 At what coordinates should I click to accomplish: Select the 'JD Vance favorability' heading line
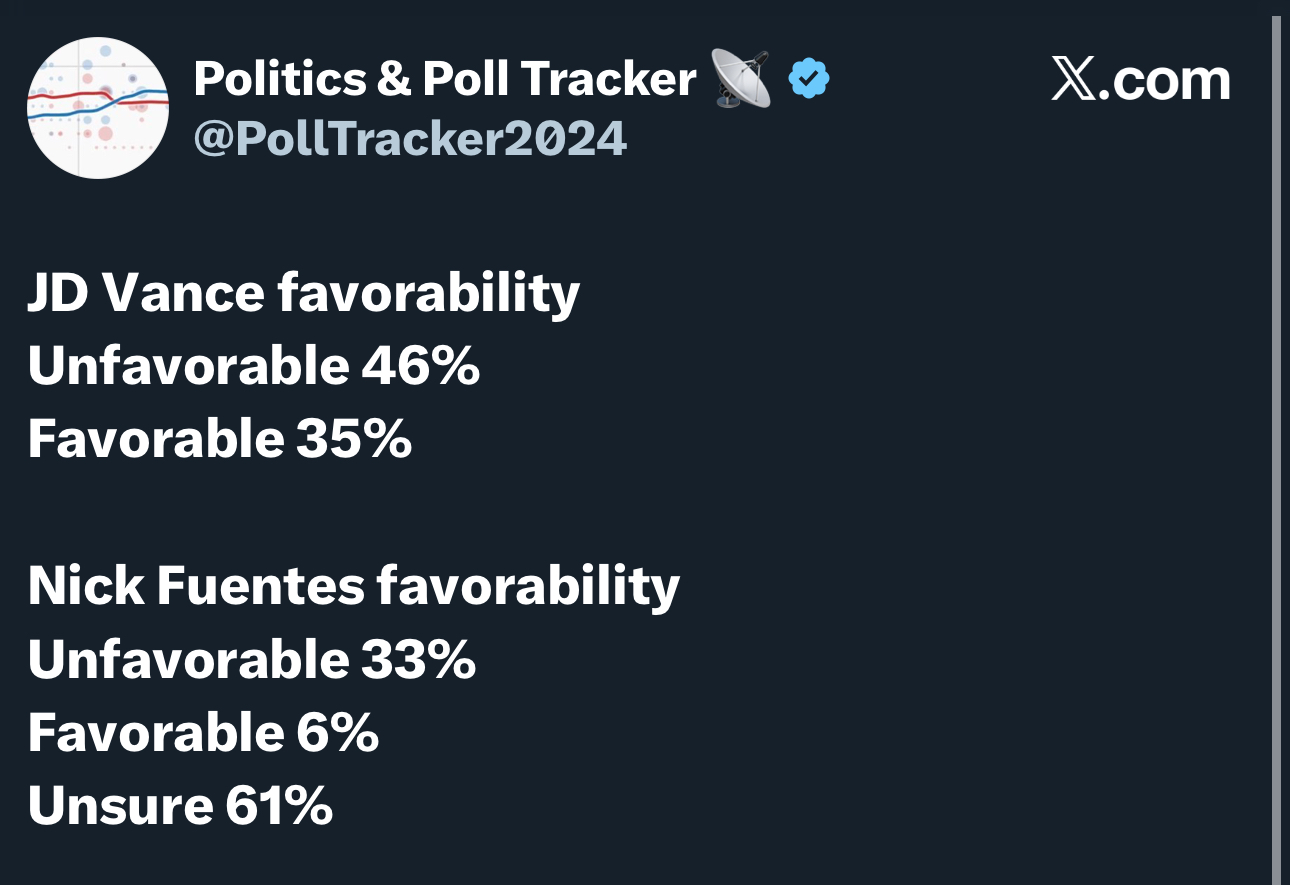point(304,294)
